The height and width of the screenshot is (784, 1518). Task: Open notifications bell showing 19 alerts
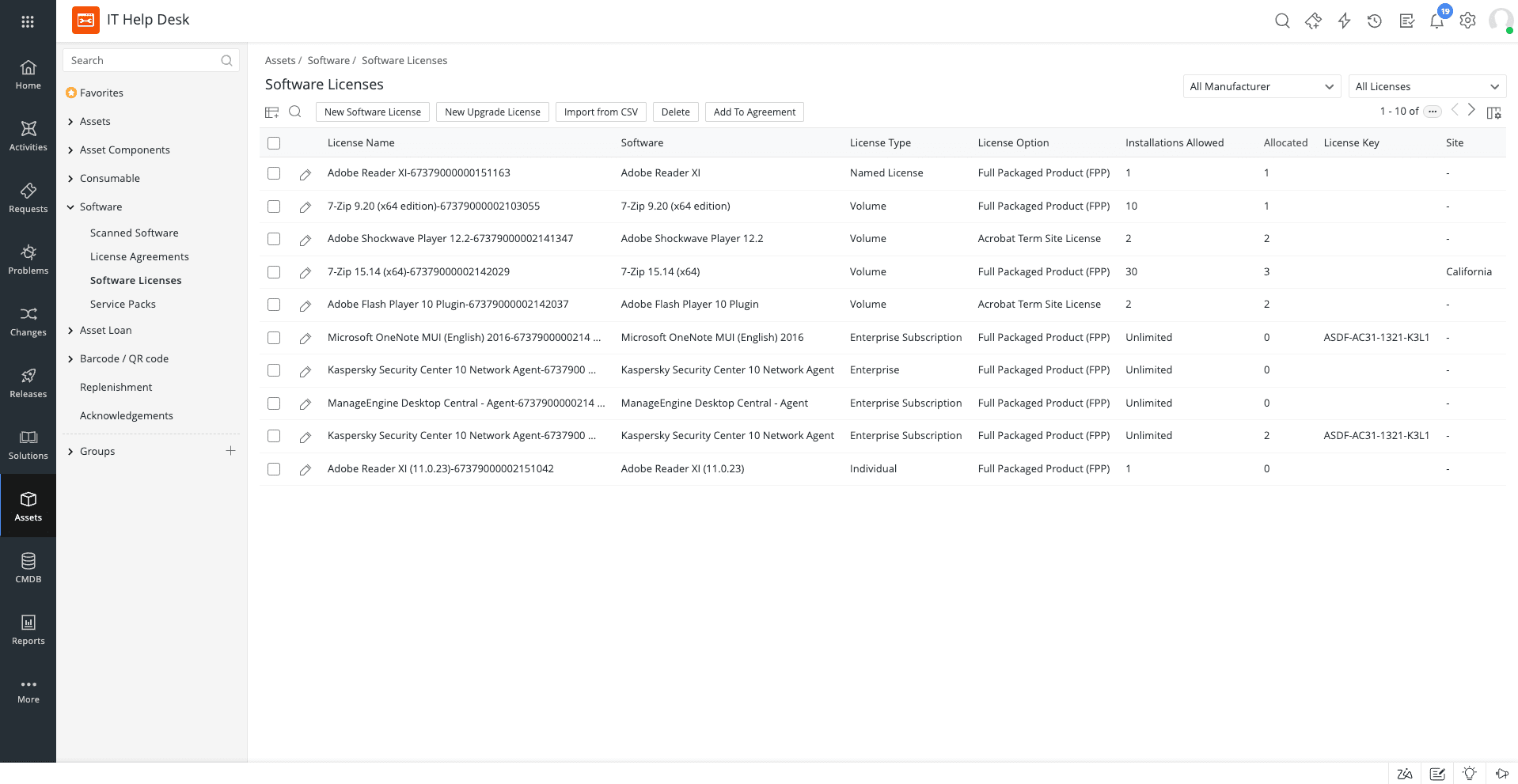coord(1436,22)
